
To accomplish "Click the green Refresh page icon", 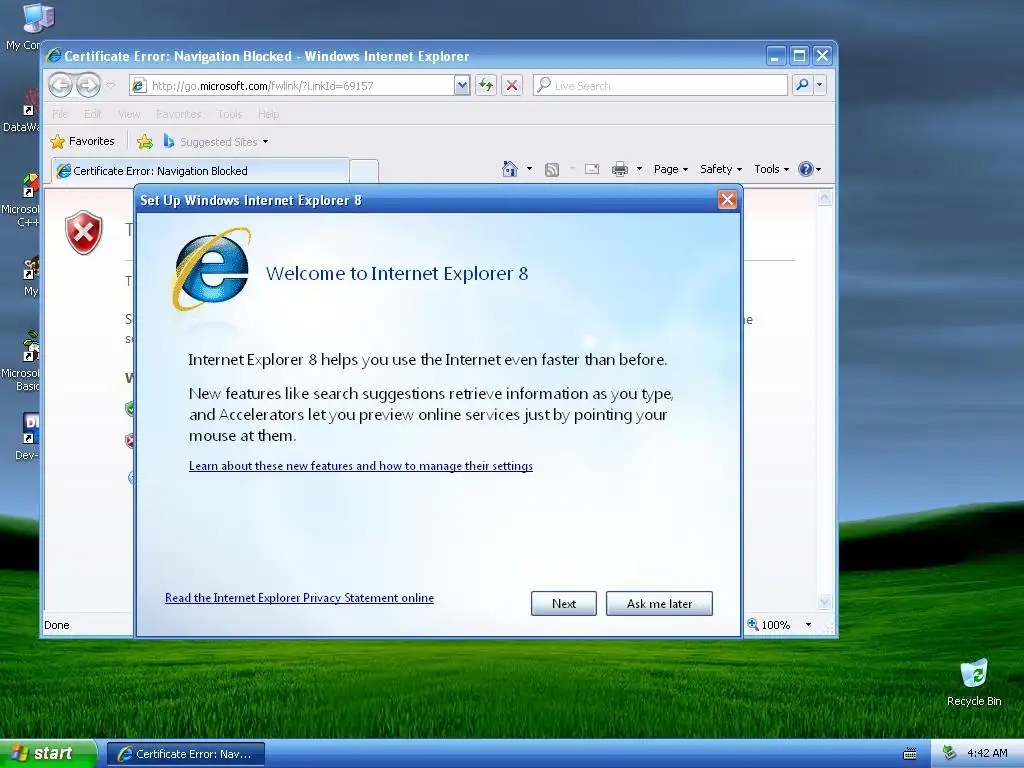I will point(486,86).
